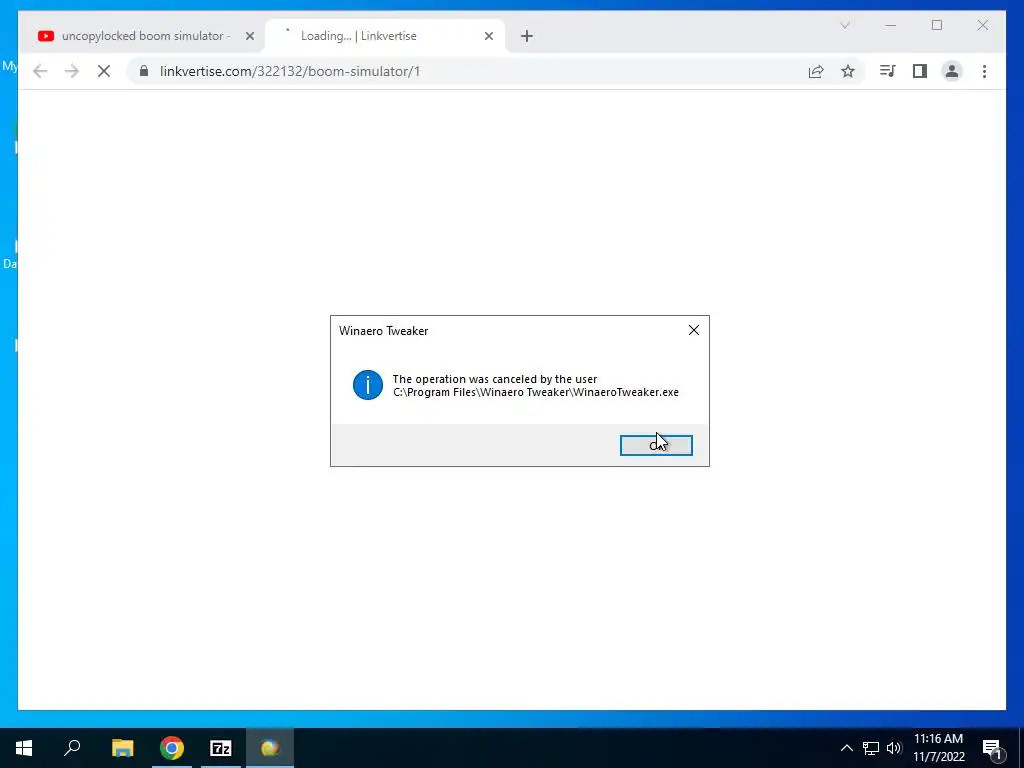Open 7-Zip from the taskbar
Viewport: 1024px width, 768px height.
pyautogui.click(x=221, y=748)
